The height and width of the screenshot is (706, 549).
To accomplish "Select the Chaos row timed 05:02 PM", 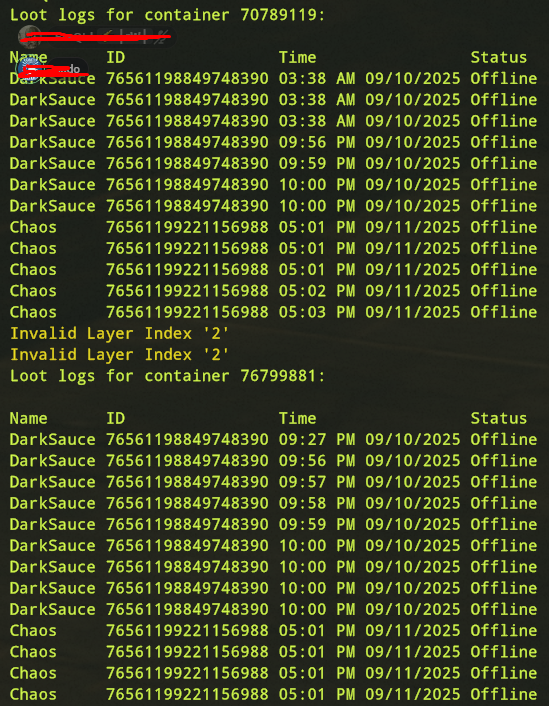I will (x=273, y=291).
